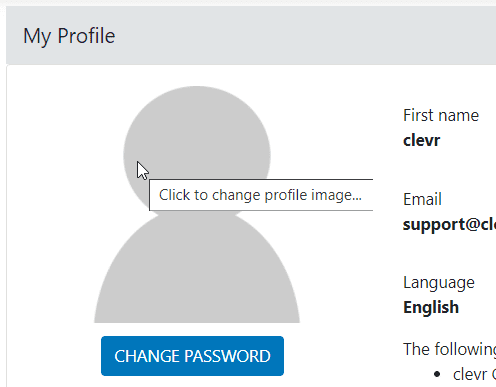Select the First name label
This screenshot has width=496, height=387.
pyautogui.click(x=441, y=115)
